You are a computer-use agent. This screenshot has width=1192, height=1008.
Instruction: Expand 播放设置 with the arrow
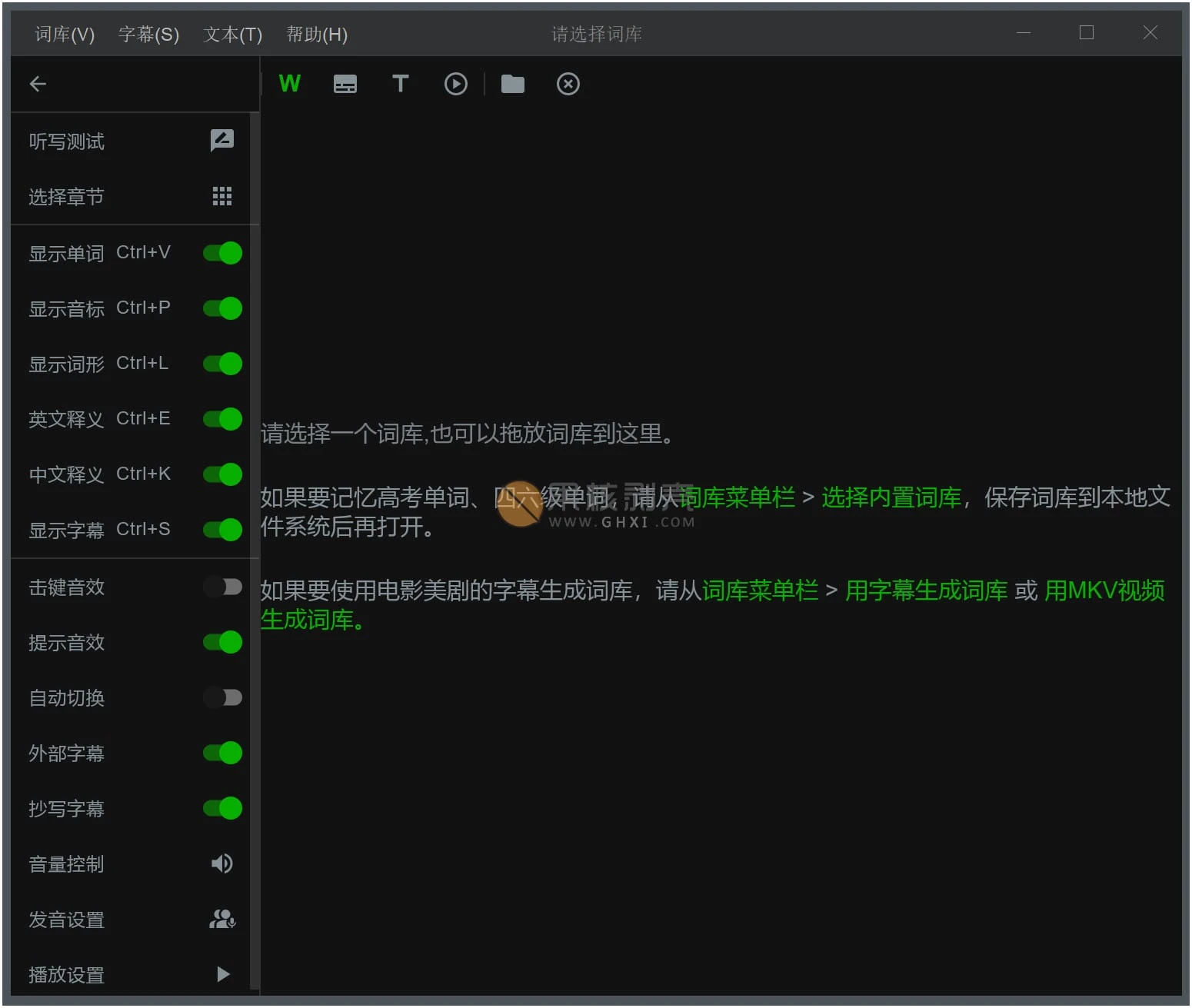coord(223,974)
